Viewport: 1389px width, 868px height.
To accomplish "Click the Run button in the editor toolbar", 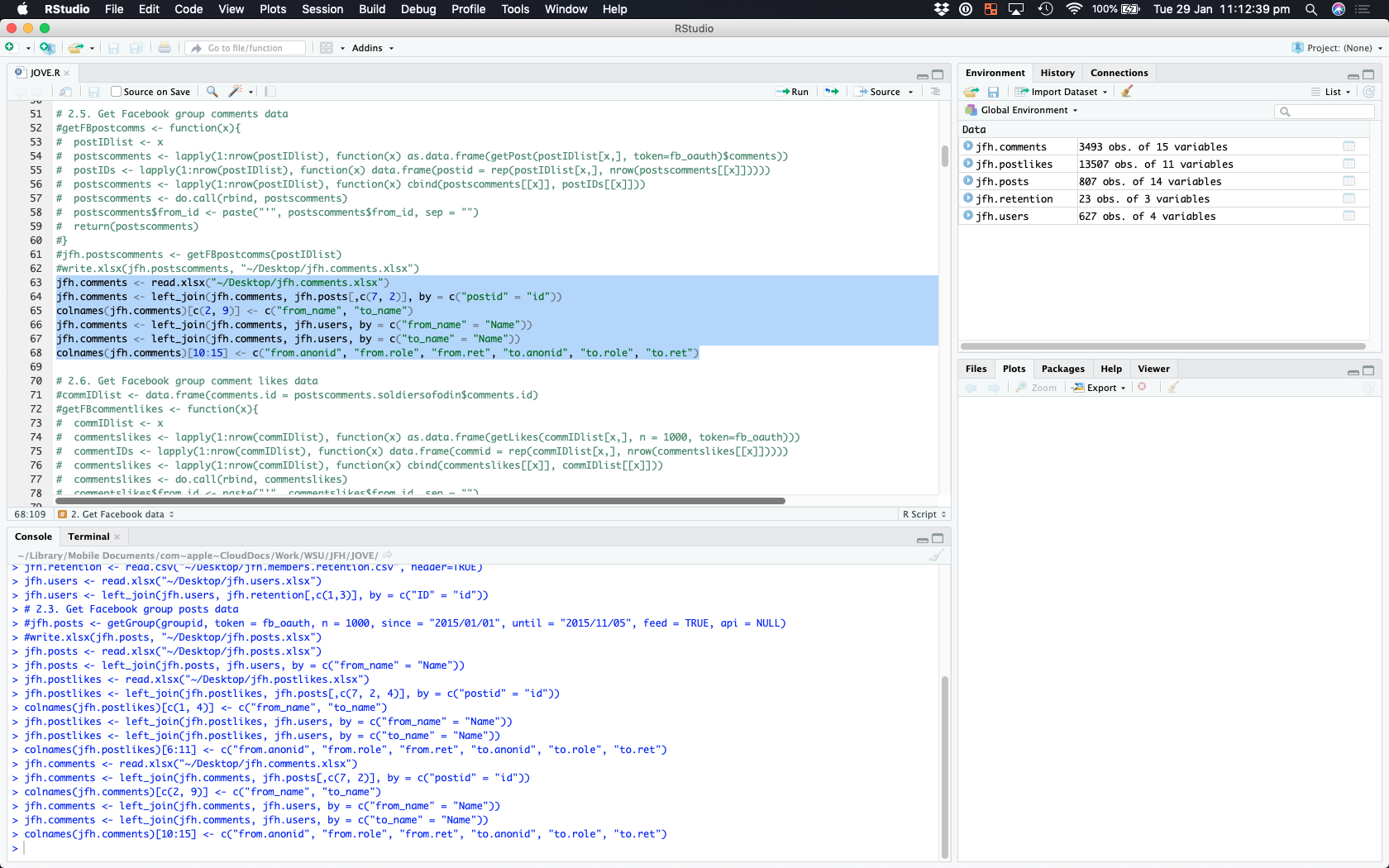I will (793, 92).
